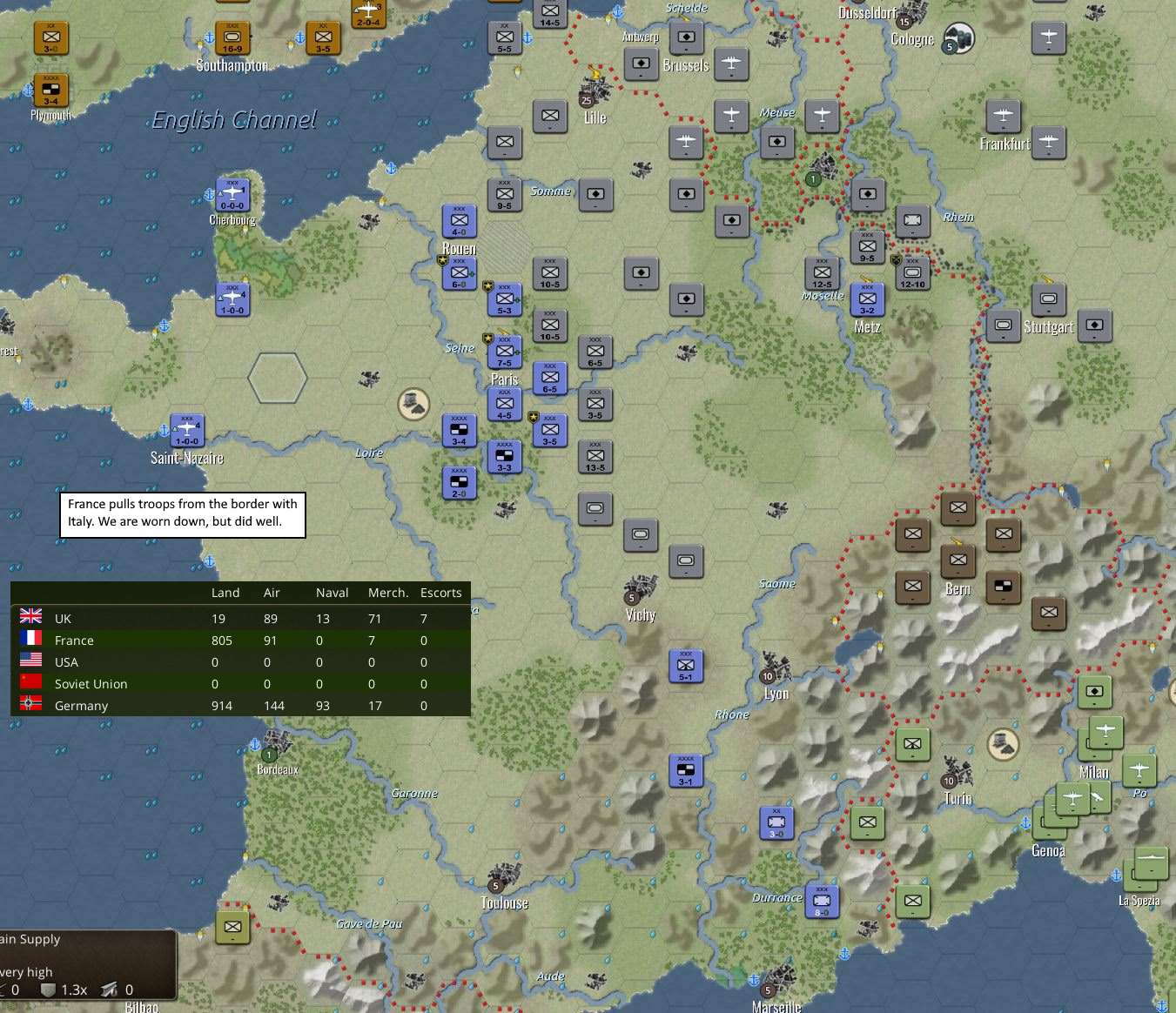This screenshot has height=1013, width=1176.
Task: Click the Marseille city icon
Action: (x=776, y=982)
